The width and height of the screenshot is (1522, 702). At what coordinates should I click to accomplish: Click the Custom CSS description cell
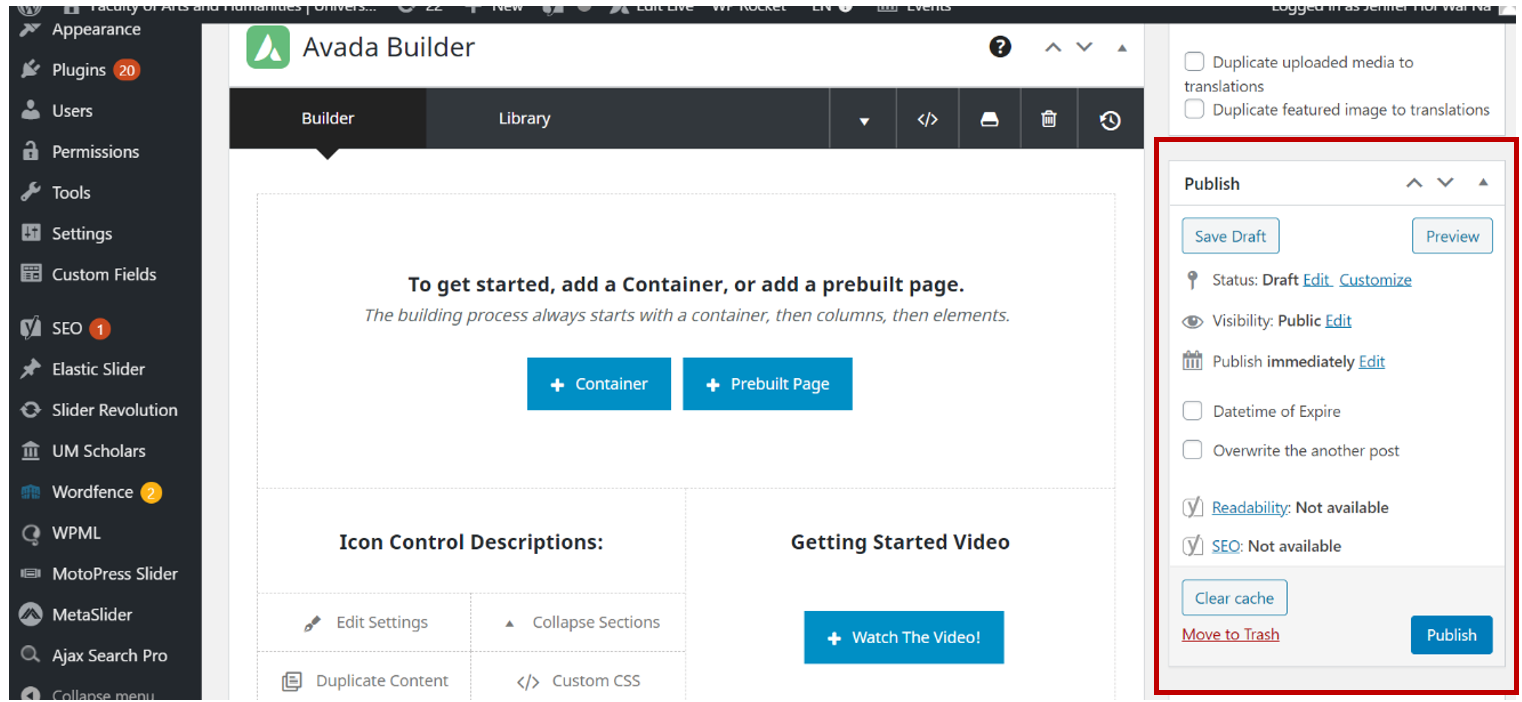click(579, 681)
